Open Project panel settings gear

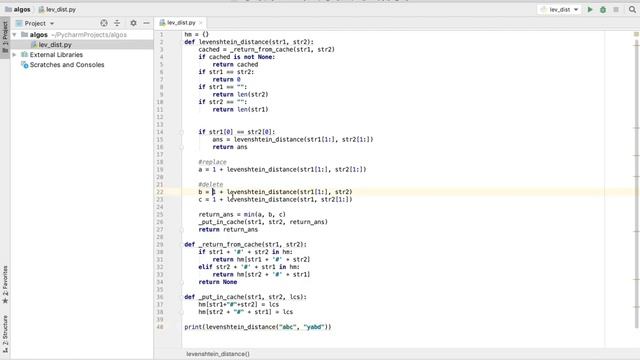(133, 23)
